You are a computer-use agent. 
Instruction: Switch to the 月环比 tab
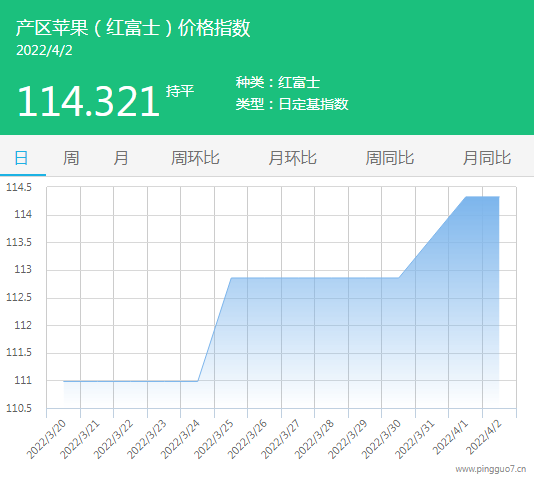coord(293,158)
